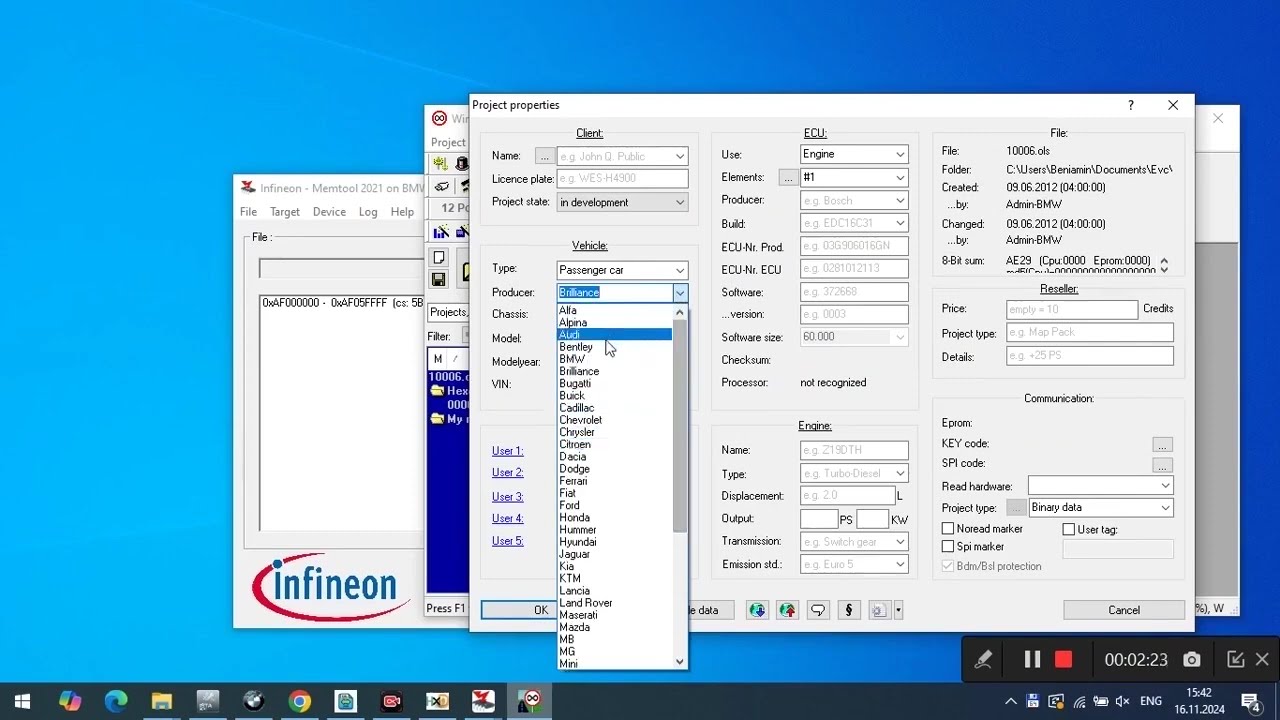Screen dimensions: 1280x720
Task: Enable the Spi marker checkbox
Action: 948,547
